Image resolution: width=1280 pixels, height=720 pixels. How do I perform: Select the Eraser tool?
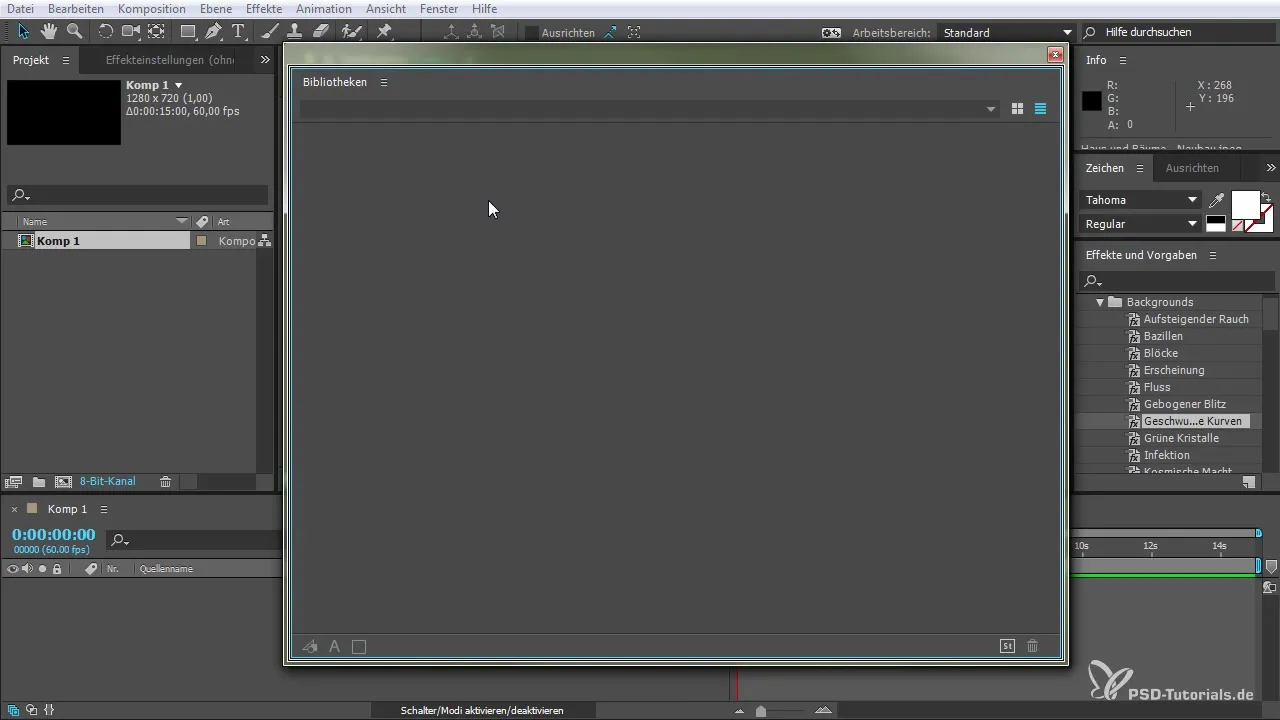click(x=321, y=32)
